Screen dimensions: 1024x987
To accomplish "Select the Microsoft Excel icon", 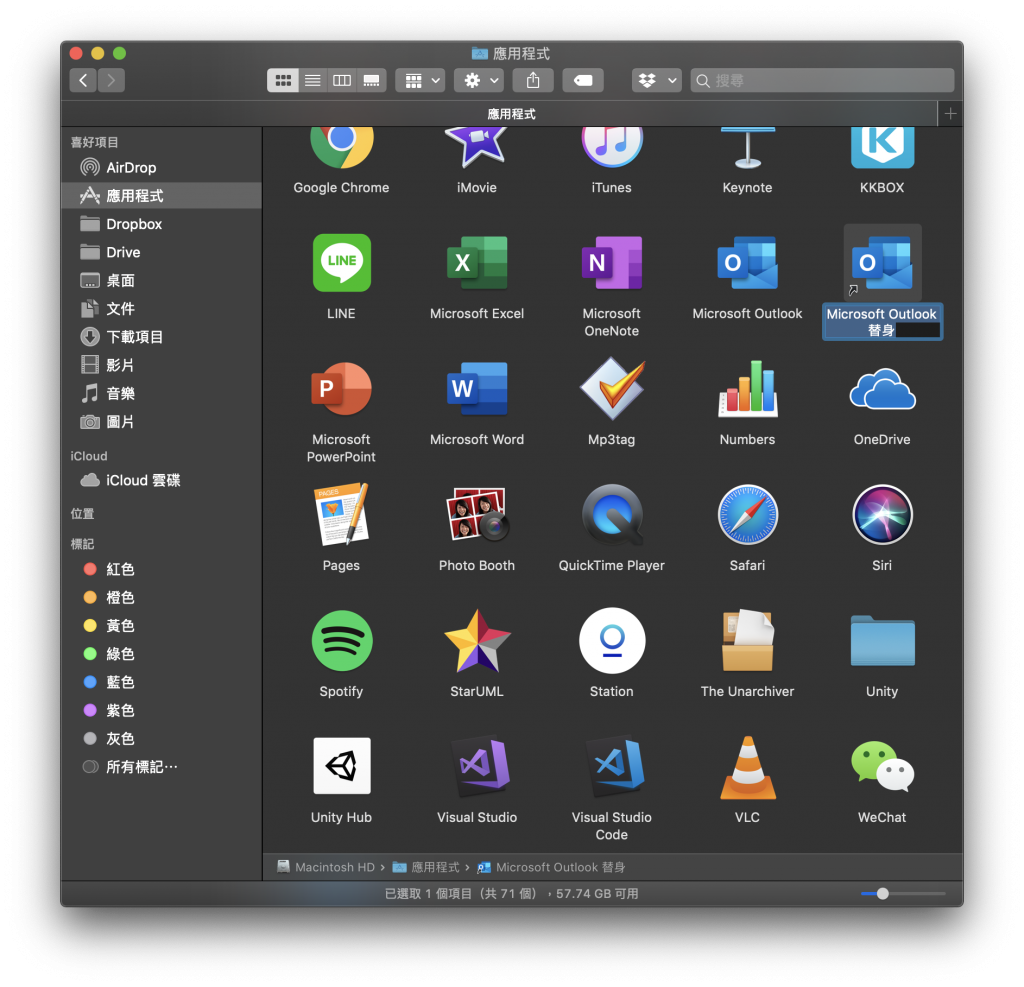I will pyautogui.click(x=477, y=263).
